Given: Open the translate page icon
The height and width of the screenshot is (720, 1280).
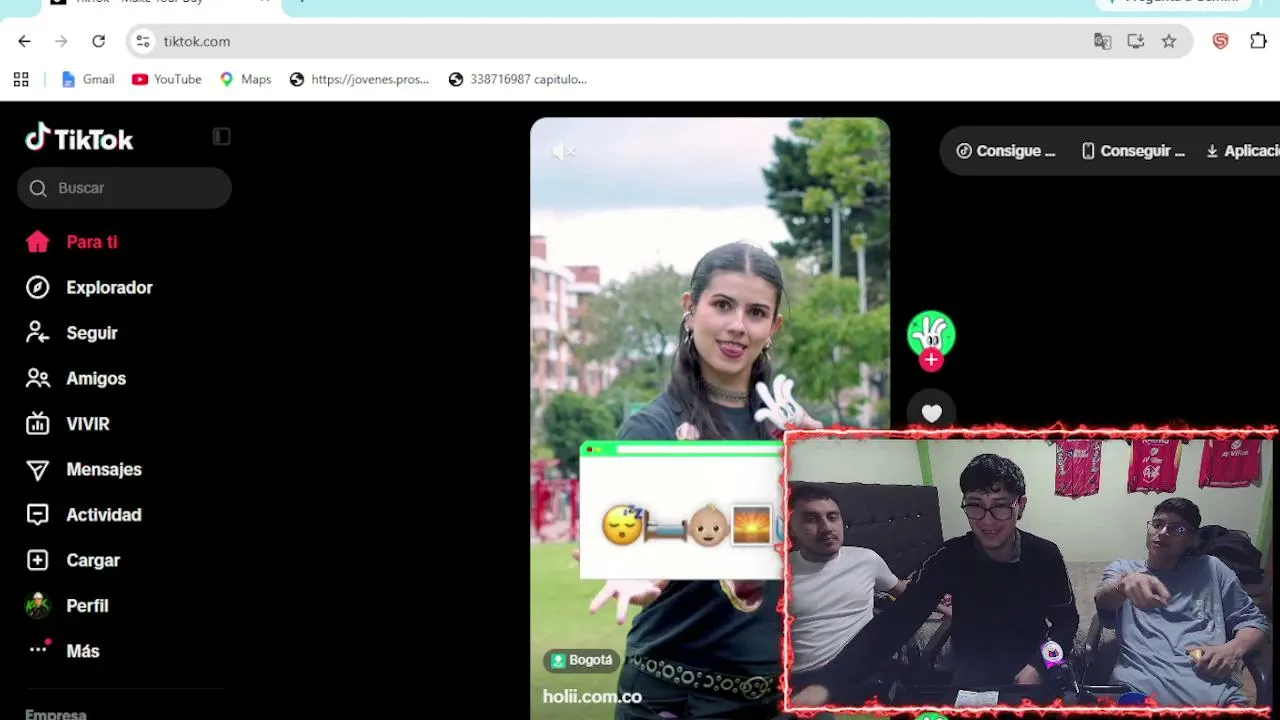Looking at the screenshot, I should pos(1102,41).
